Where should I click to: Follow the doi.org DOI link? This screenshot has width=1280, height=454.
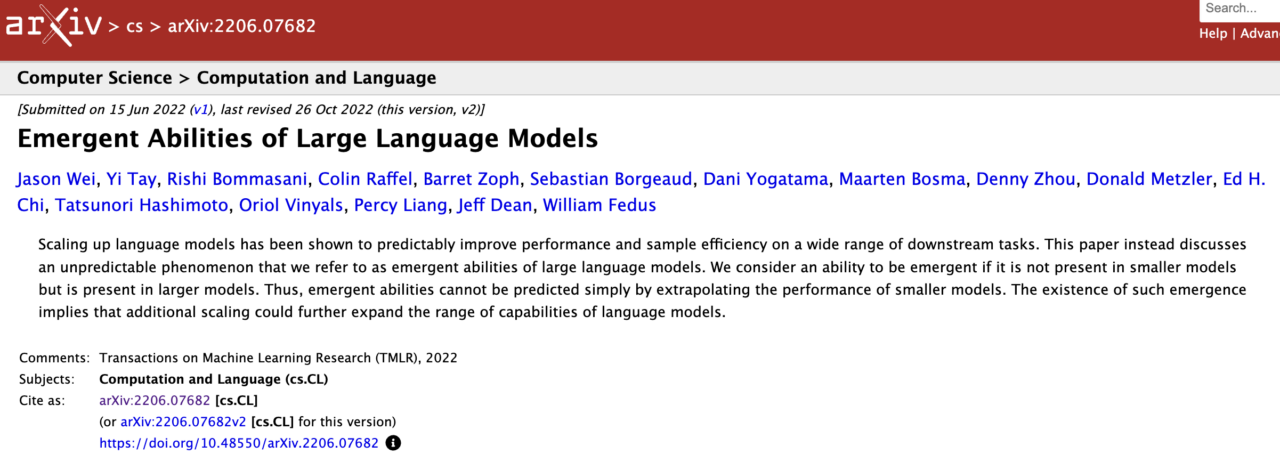click(x=238, y=443)
